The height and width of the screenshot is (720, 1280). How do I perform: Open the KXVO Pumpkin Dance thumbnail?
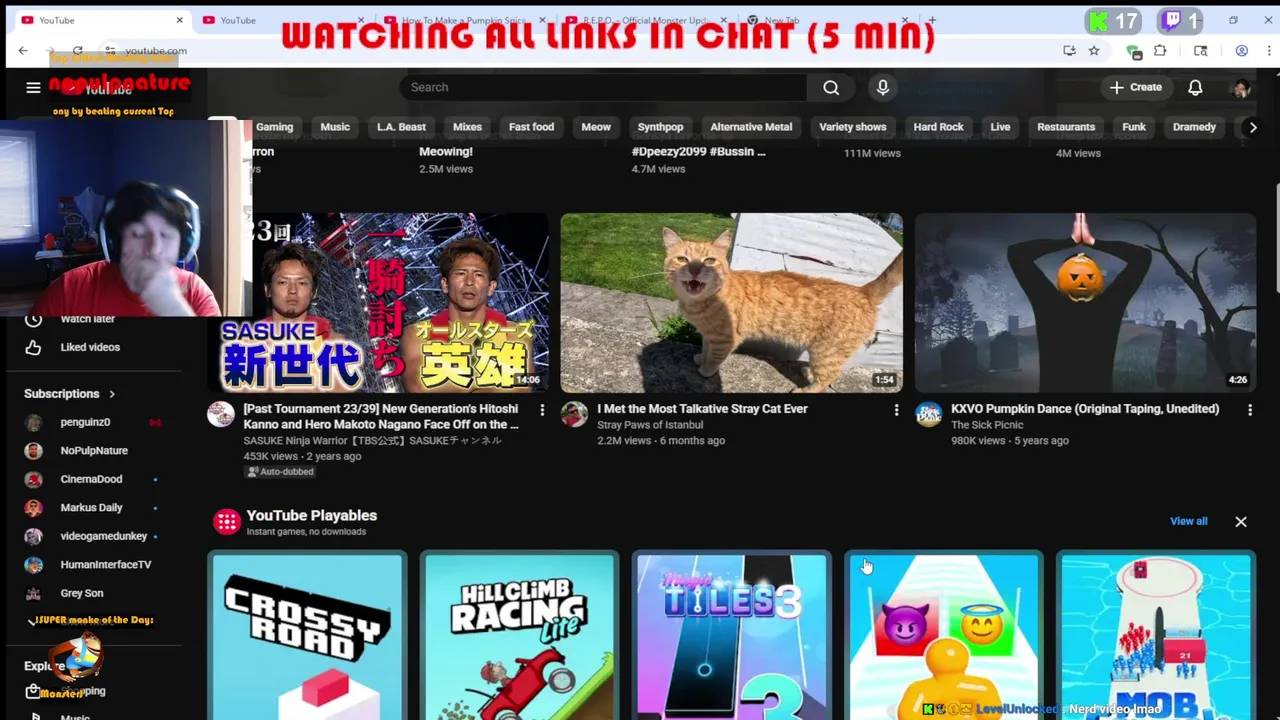pos(1085,302)
